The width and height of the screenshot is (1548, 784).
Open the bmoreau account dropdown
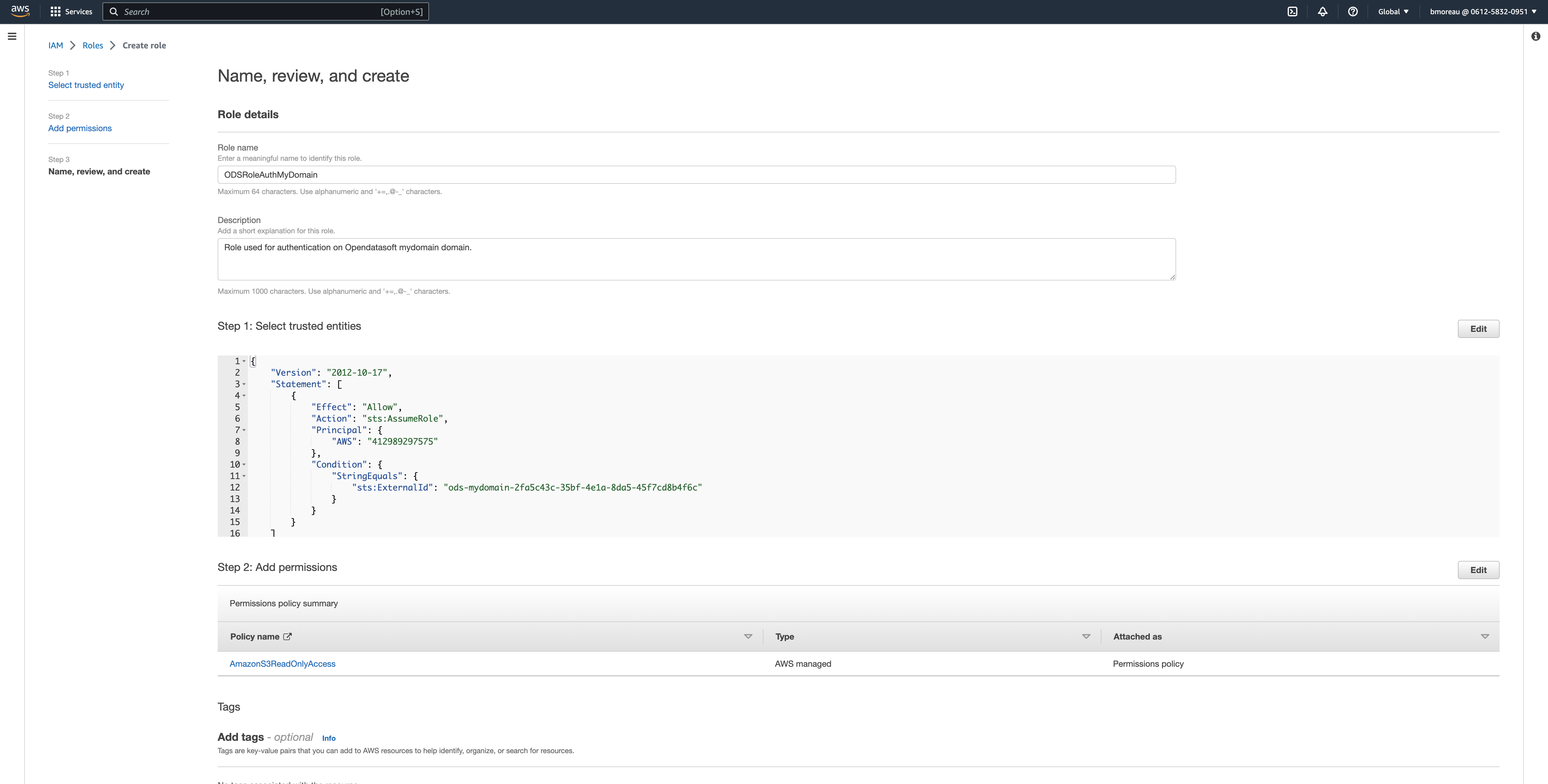(x=1482, y=11)
